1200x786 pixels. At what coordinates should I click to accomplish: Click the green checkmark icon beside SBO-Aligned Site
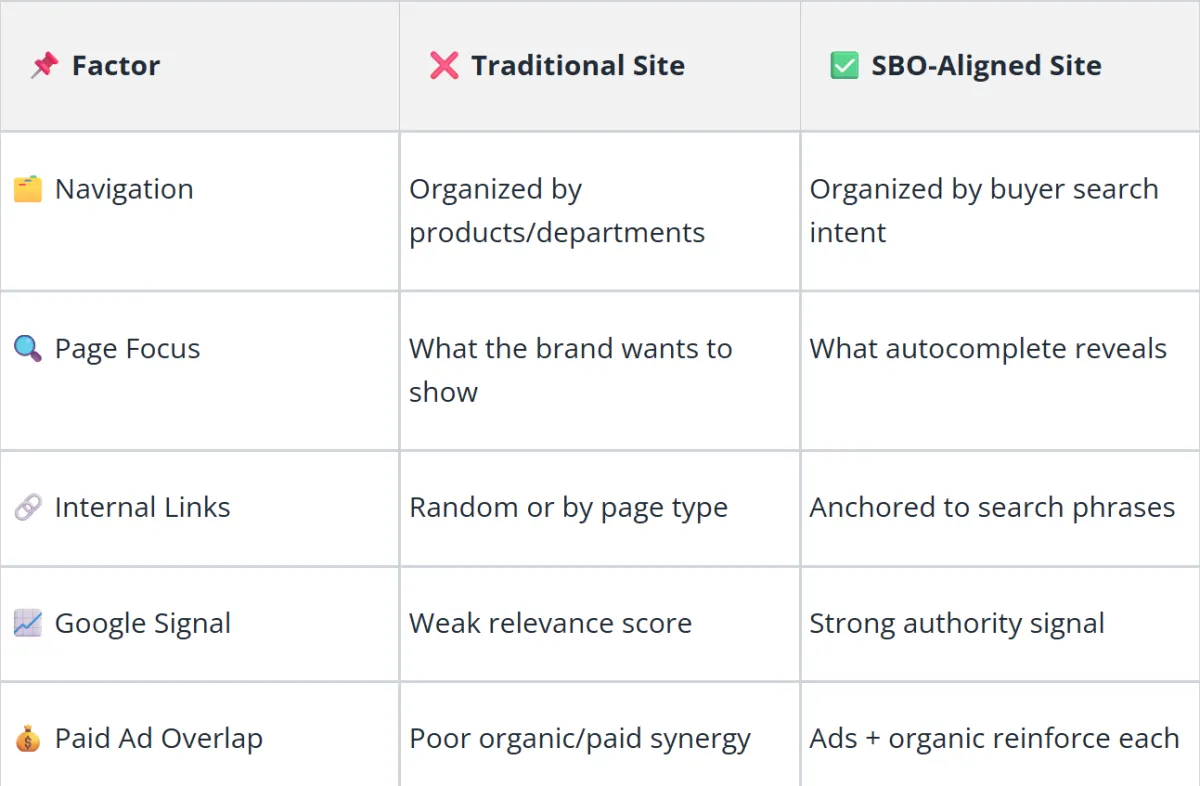click(844, 66)
